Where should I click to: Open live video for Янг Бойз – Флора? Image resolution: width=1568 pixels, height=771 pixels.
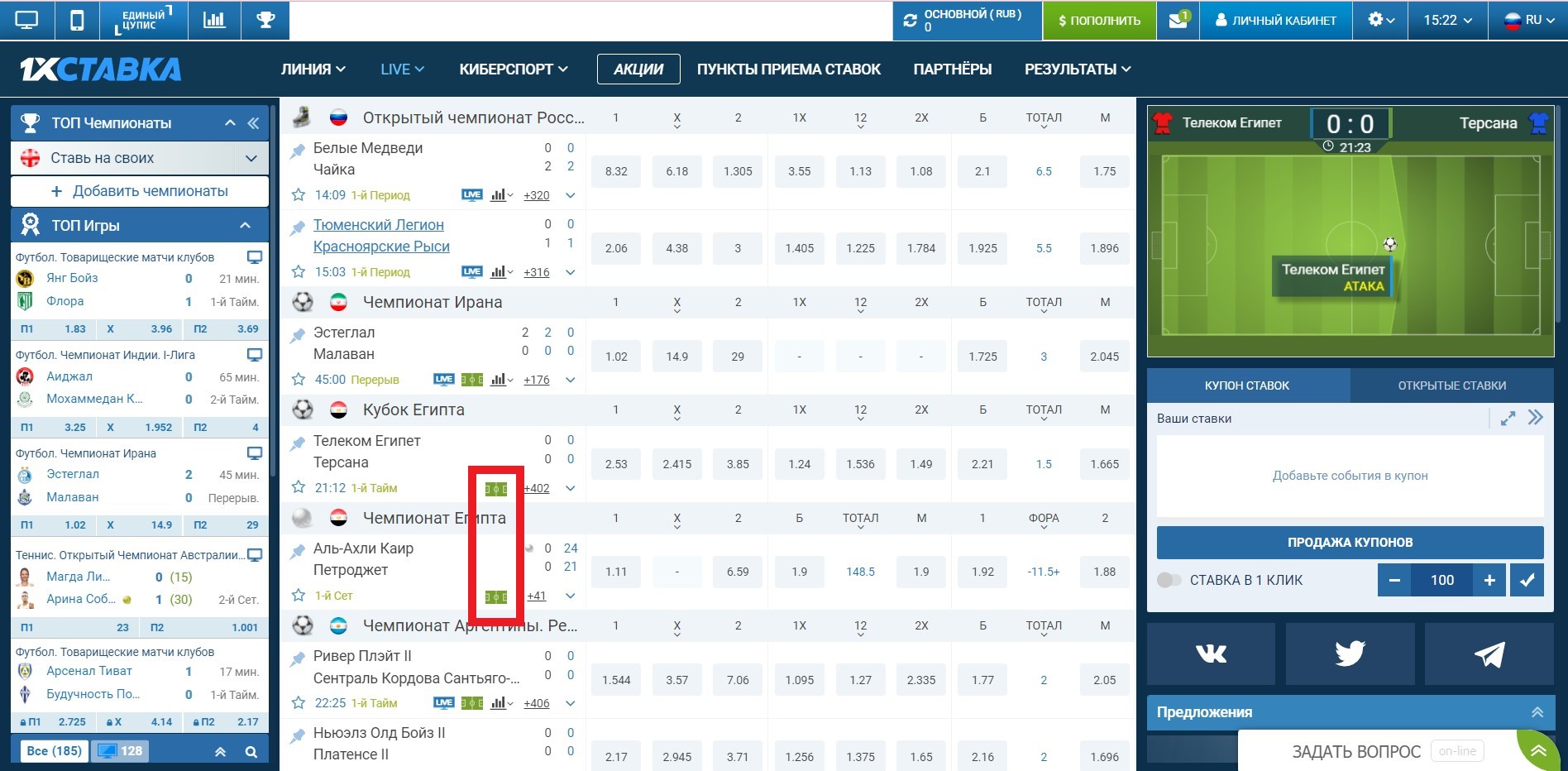255,257
